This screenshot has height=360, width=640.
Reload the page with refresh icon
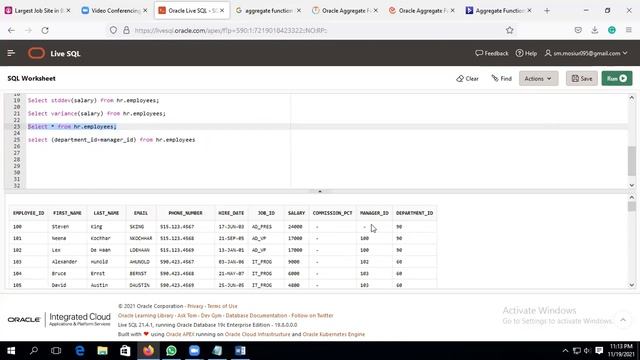click(x=45, y=30)
